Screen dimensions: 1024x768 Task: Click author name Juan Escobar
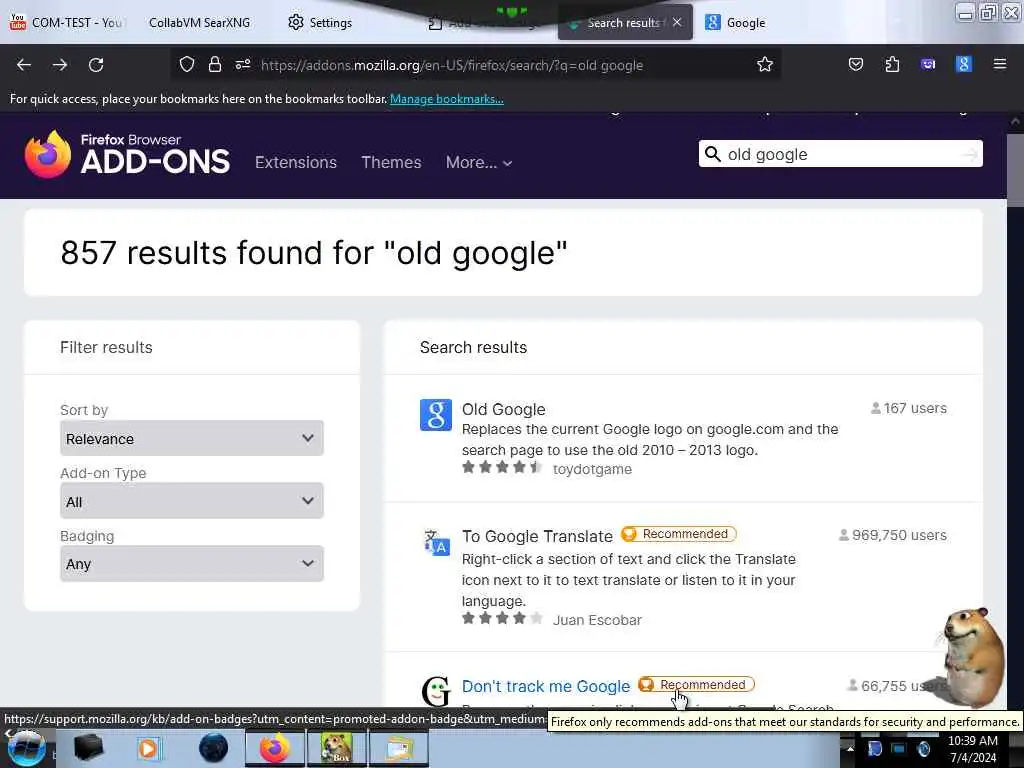point(597,620)
